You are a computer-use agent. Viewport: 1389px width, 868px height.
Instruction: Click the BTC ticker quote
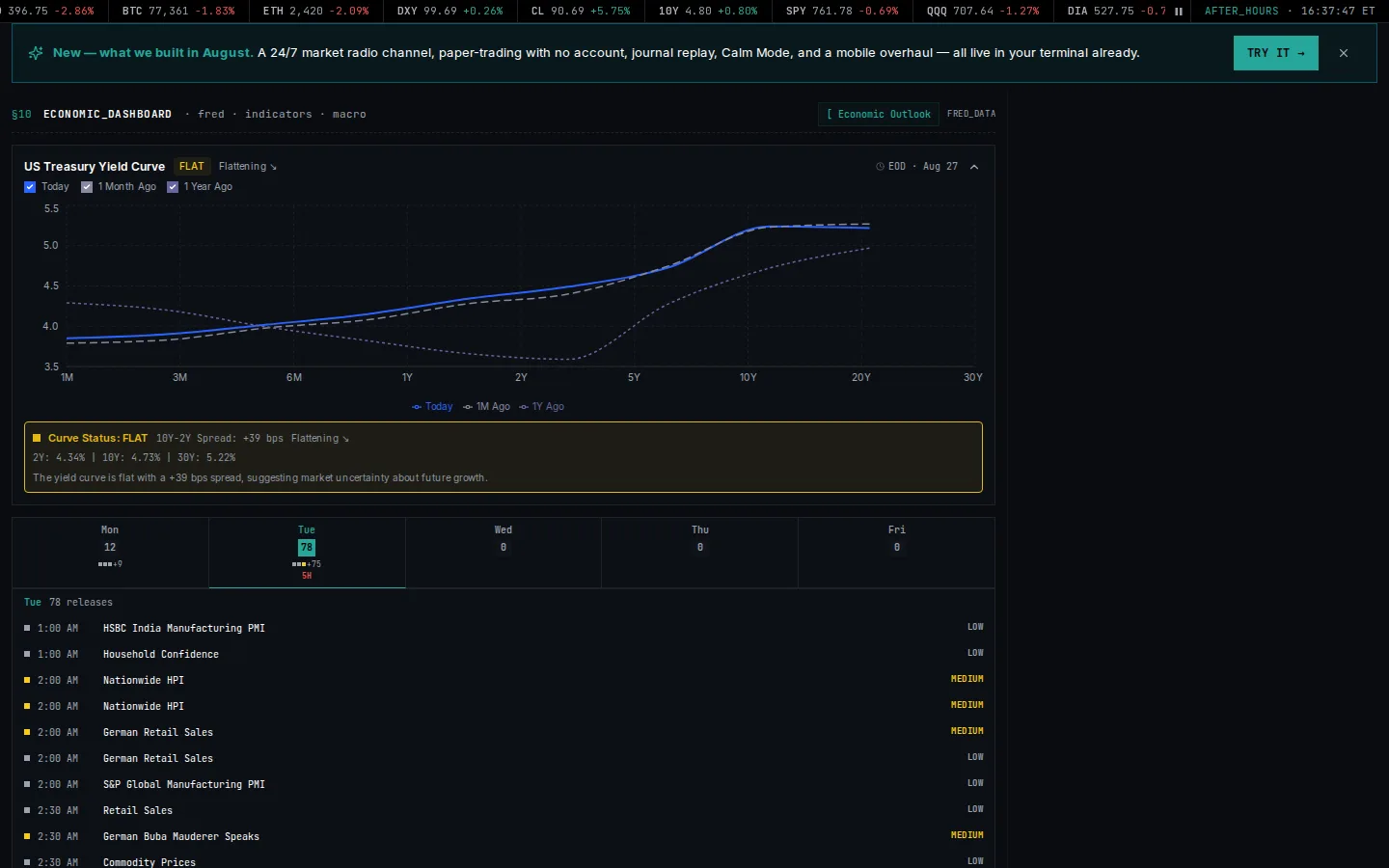(178, 12)
